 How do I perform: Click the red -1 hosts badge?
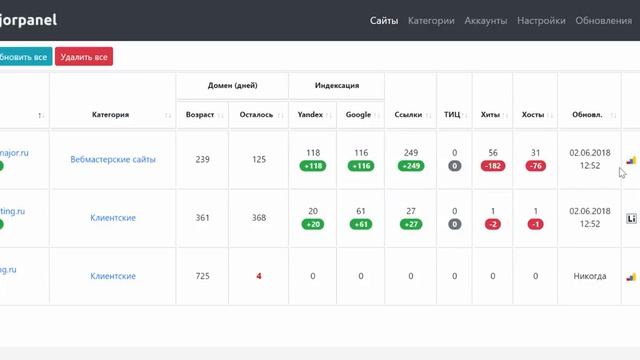536,224
